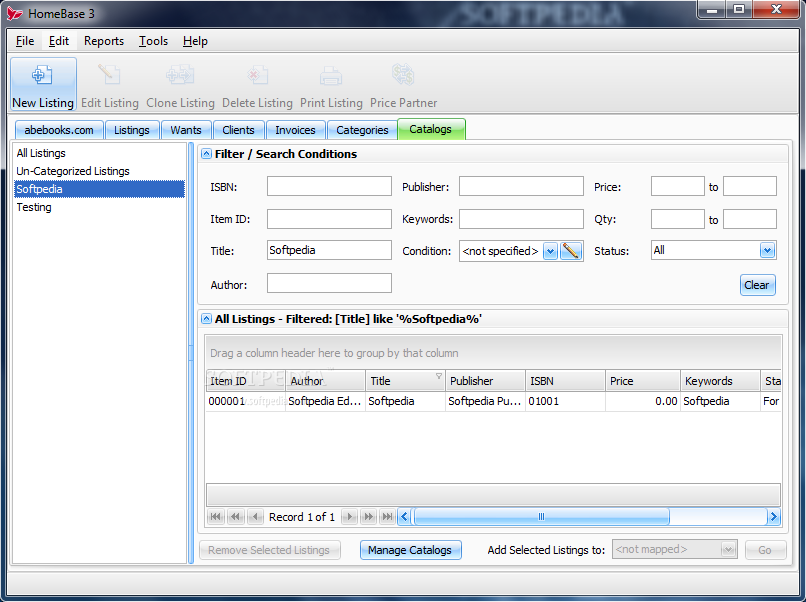Switch to the Invoices tab
This screenshot has height=602, width=806.
pyautogui.click(x=295, y=130)
